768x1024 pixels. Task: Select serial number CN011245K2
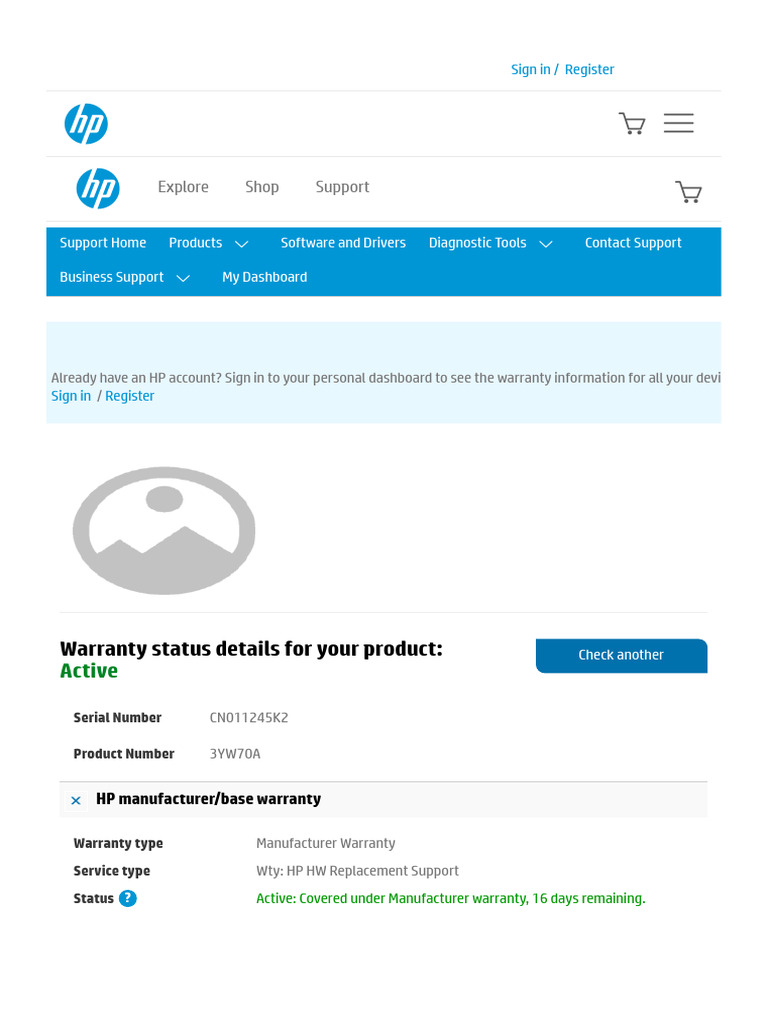point(249,718)
